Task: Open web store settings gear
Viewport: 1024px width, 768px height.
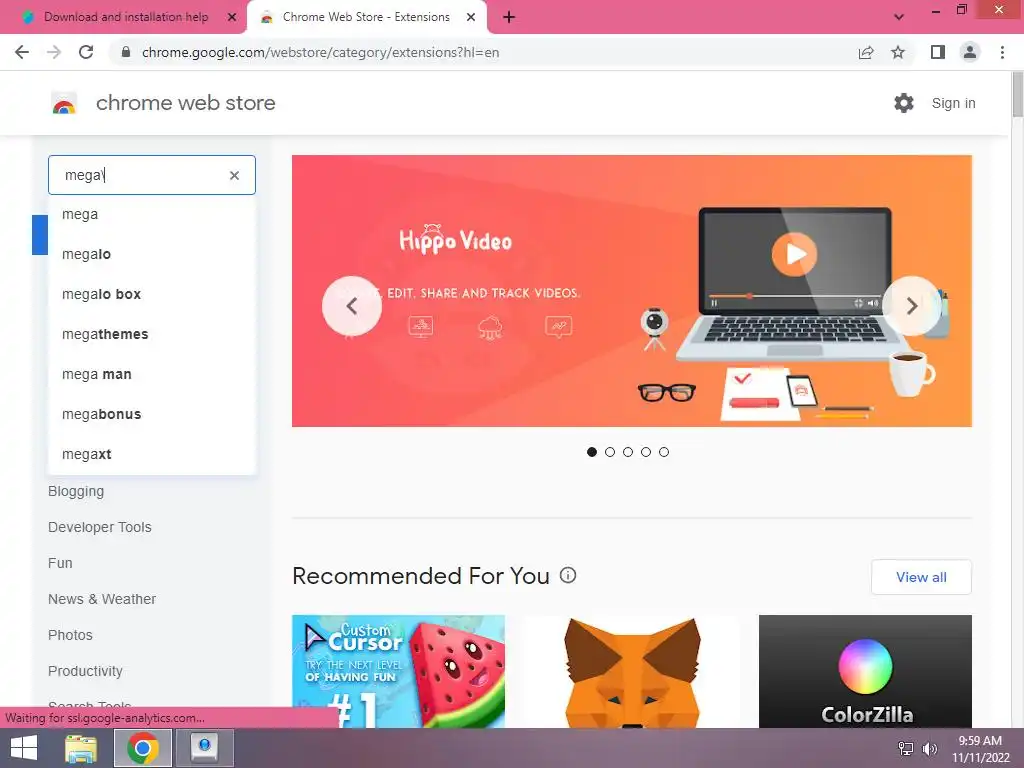Action: coord(904,103)
